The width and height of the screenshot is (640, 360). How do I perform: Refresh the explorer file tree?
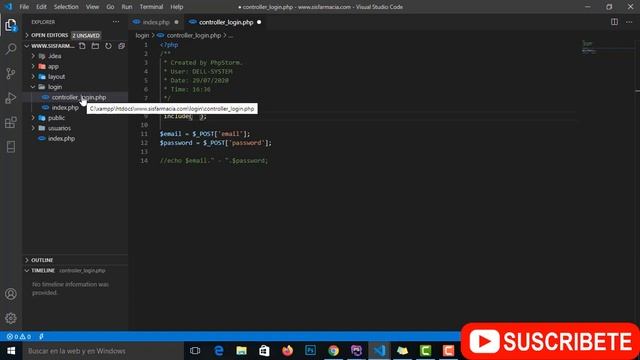click(x=108, y=46)
